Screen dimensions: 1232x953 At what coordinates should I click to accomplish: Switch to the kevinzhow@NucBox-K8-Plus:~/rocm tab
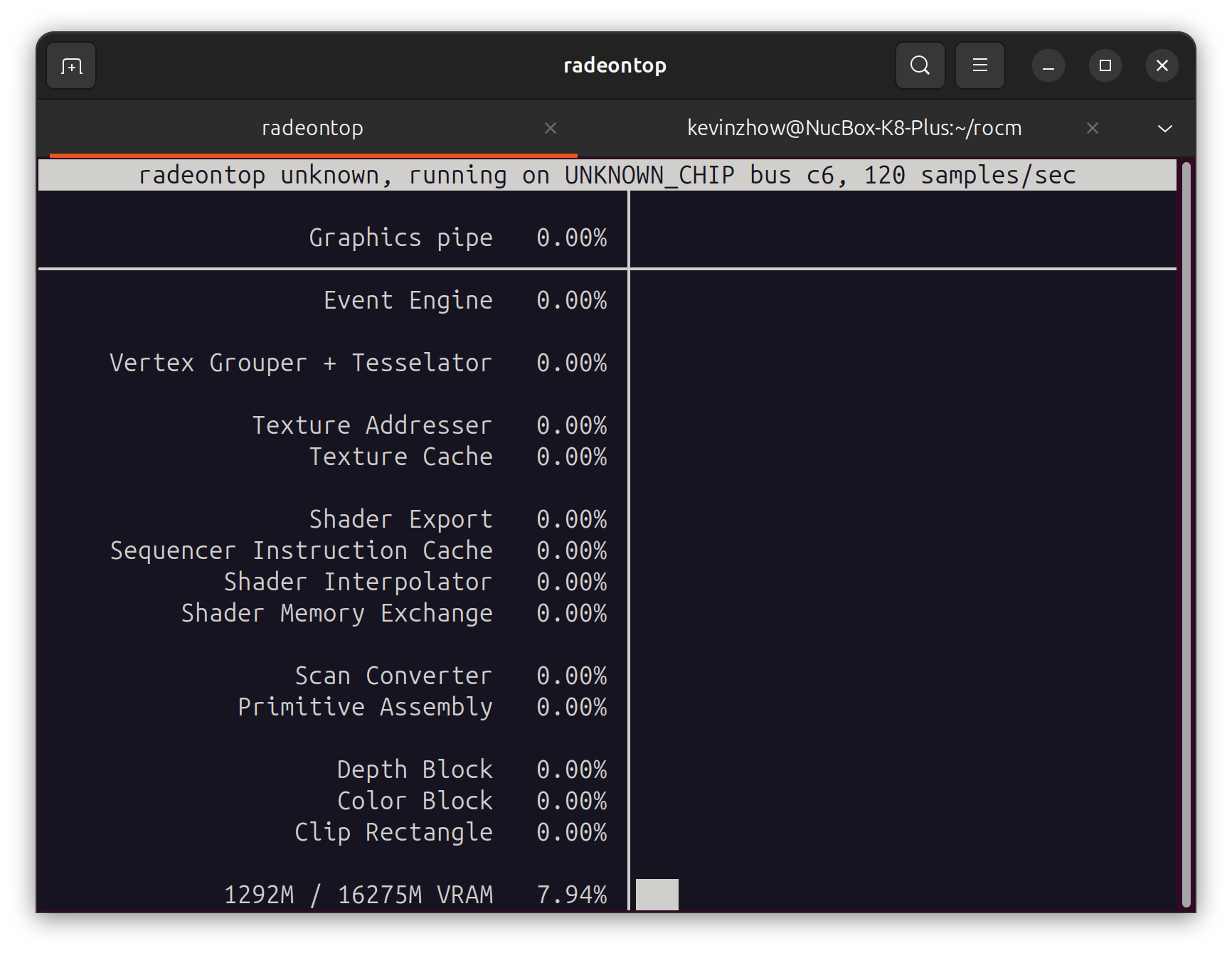[x=854, y=128]
